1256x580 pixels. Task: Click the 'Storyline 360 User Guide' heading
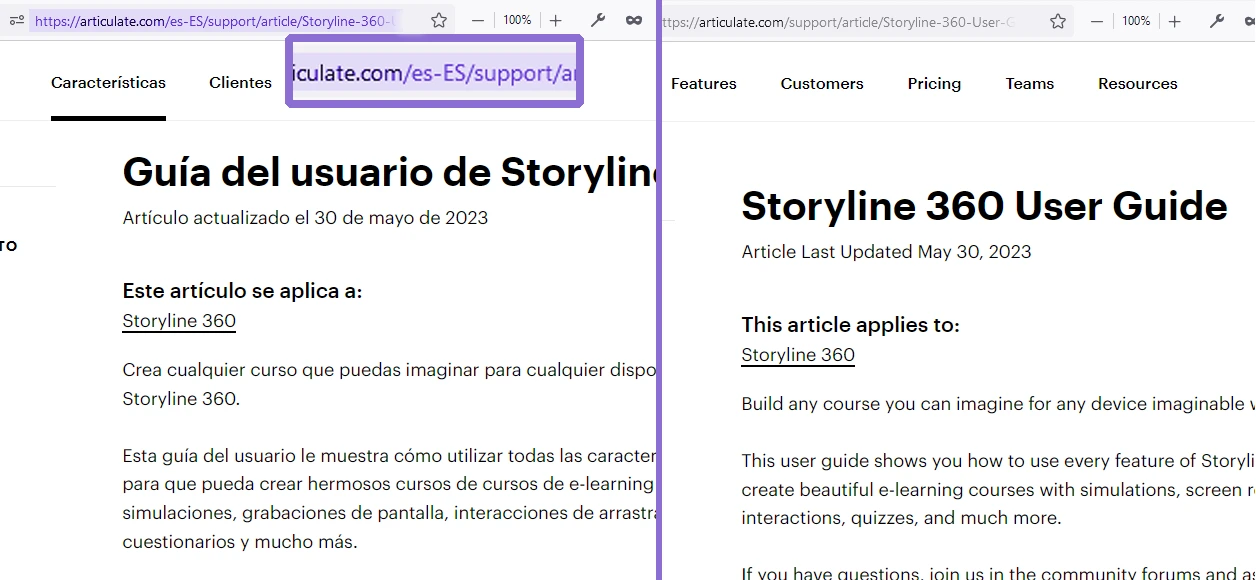pyautogui.click(x=984, y=206)
